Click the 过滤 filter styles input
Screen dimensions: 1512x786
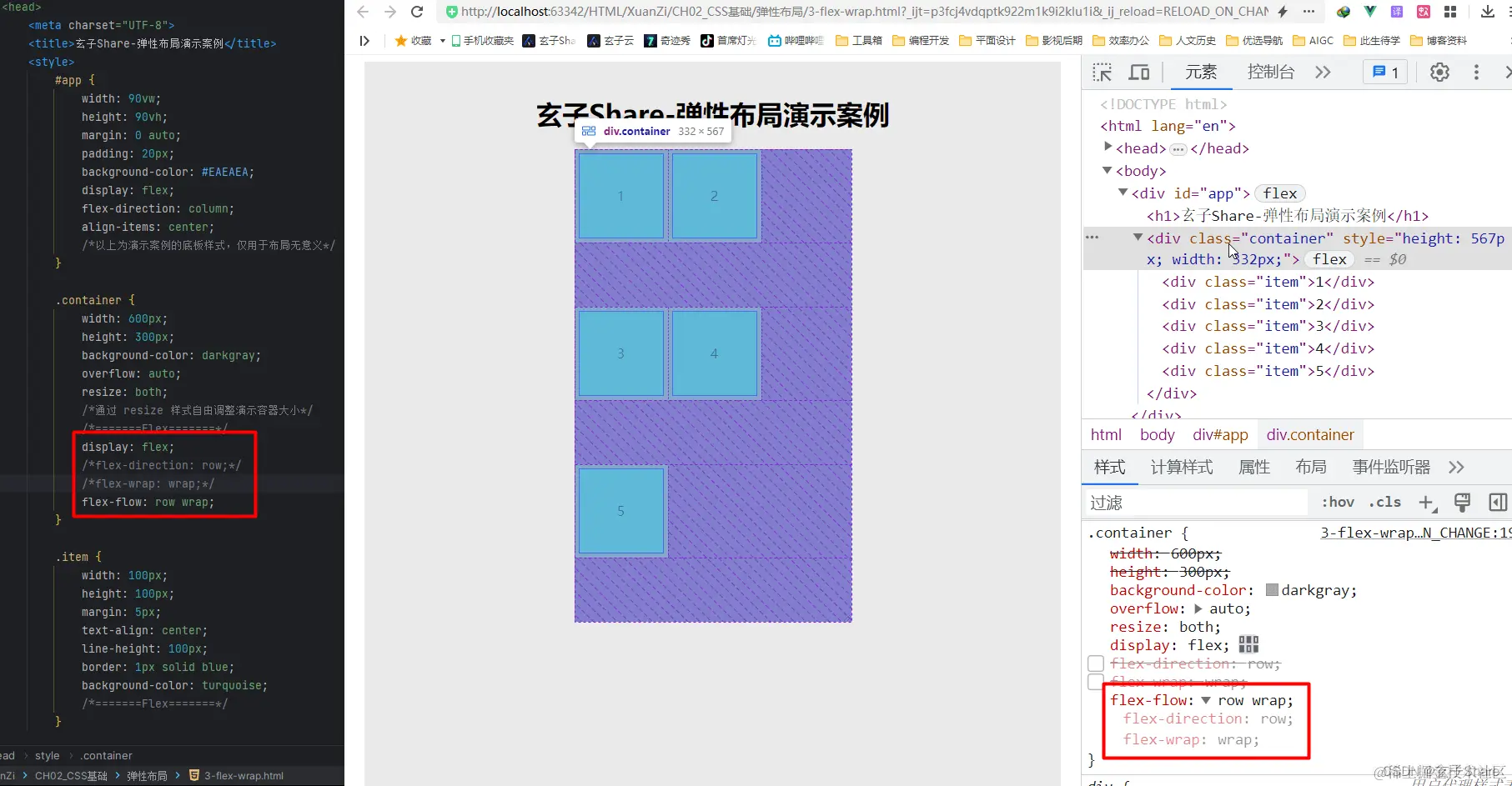point(1196,502)
